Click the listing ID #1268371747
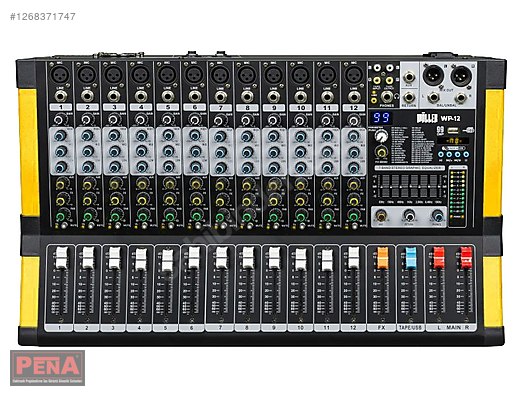Image resolution: width=528 pixels, height=396 pixels. (x=43, y=16)
